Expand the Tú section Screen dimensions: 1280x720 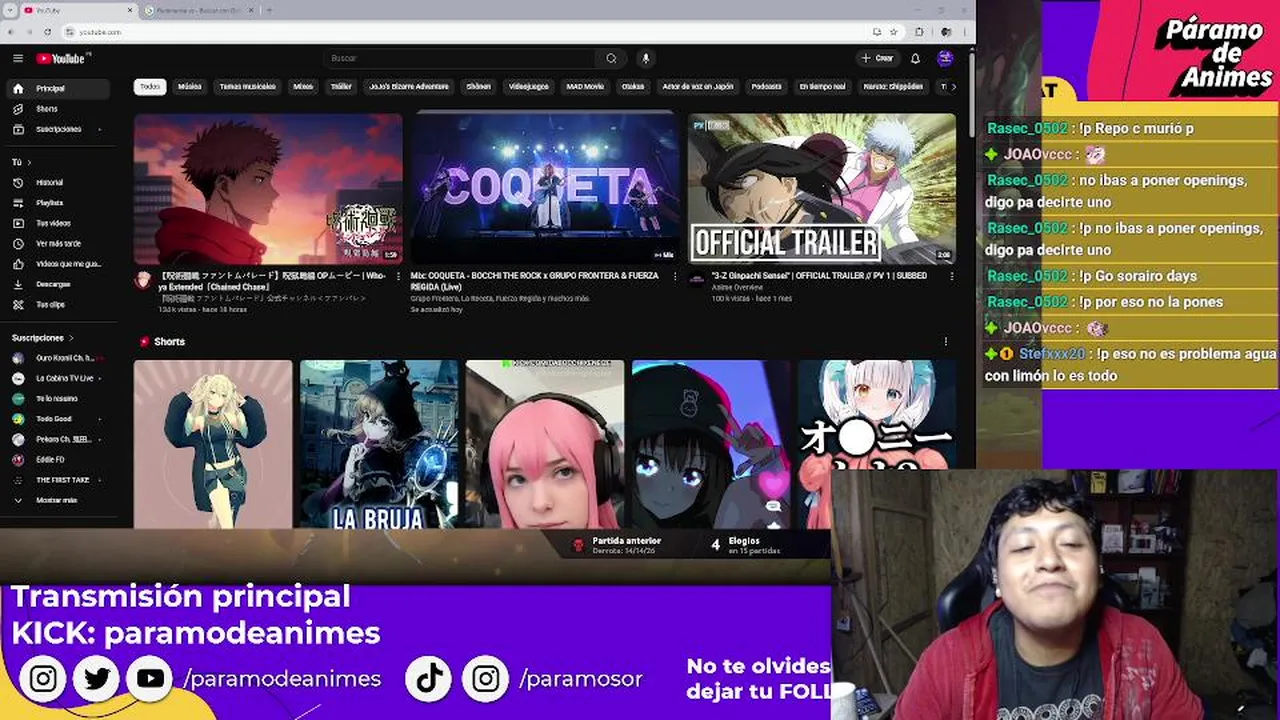[21, 162]
